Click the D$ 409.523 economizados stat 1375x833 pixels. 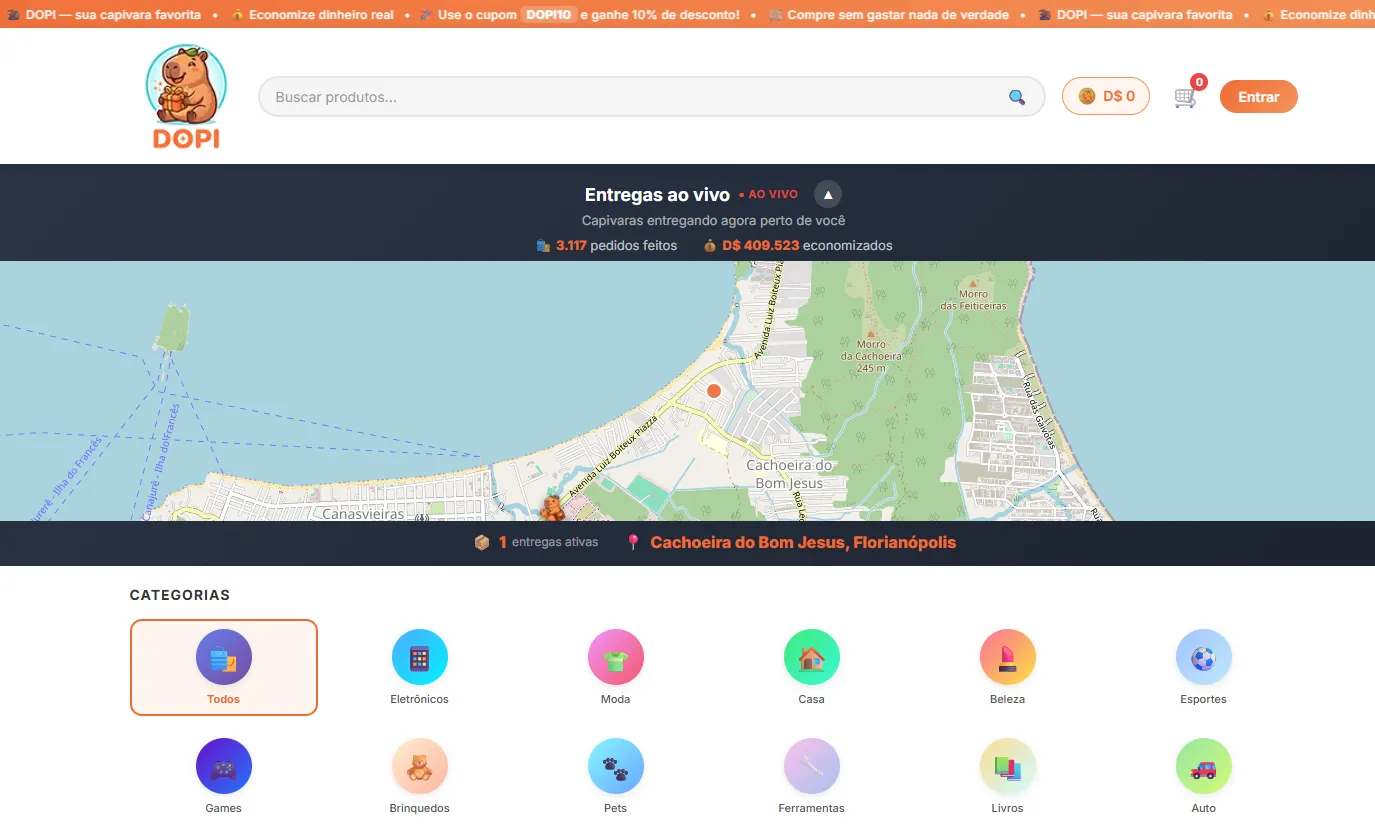pyautogui.click(x=798, y=245)
